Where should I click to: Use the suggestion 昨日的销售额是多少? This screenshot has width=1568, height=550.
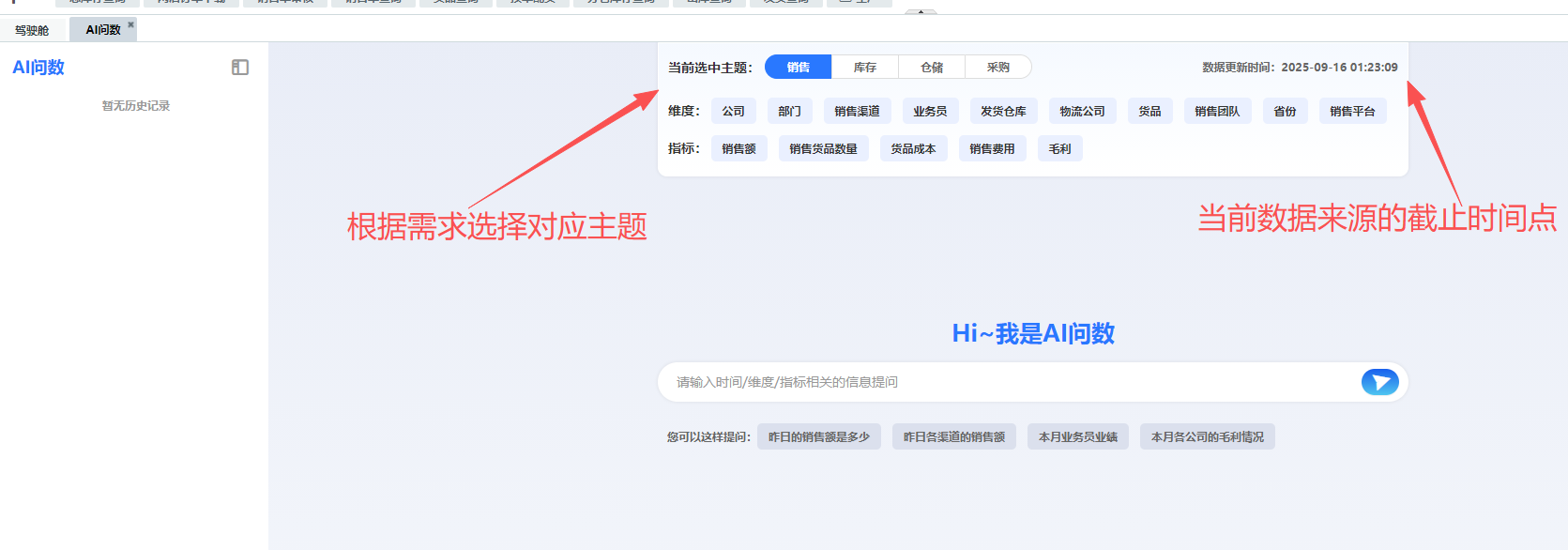[818, 437]
